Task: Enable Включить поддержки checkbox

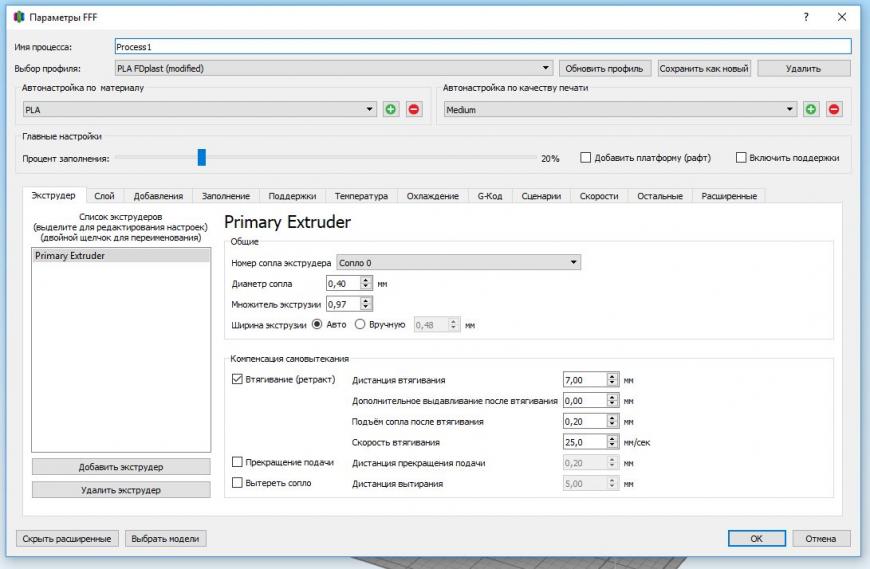Action: click(x=741, y=158)
